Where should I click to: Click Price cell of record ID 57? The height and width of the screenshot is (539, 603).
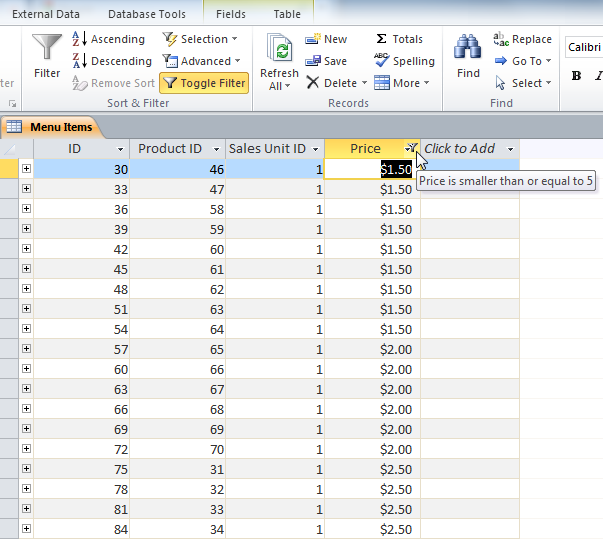tap(372, 349)
